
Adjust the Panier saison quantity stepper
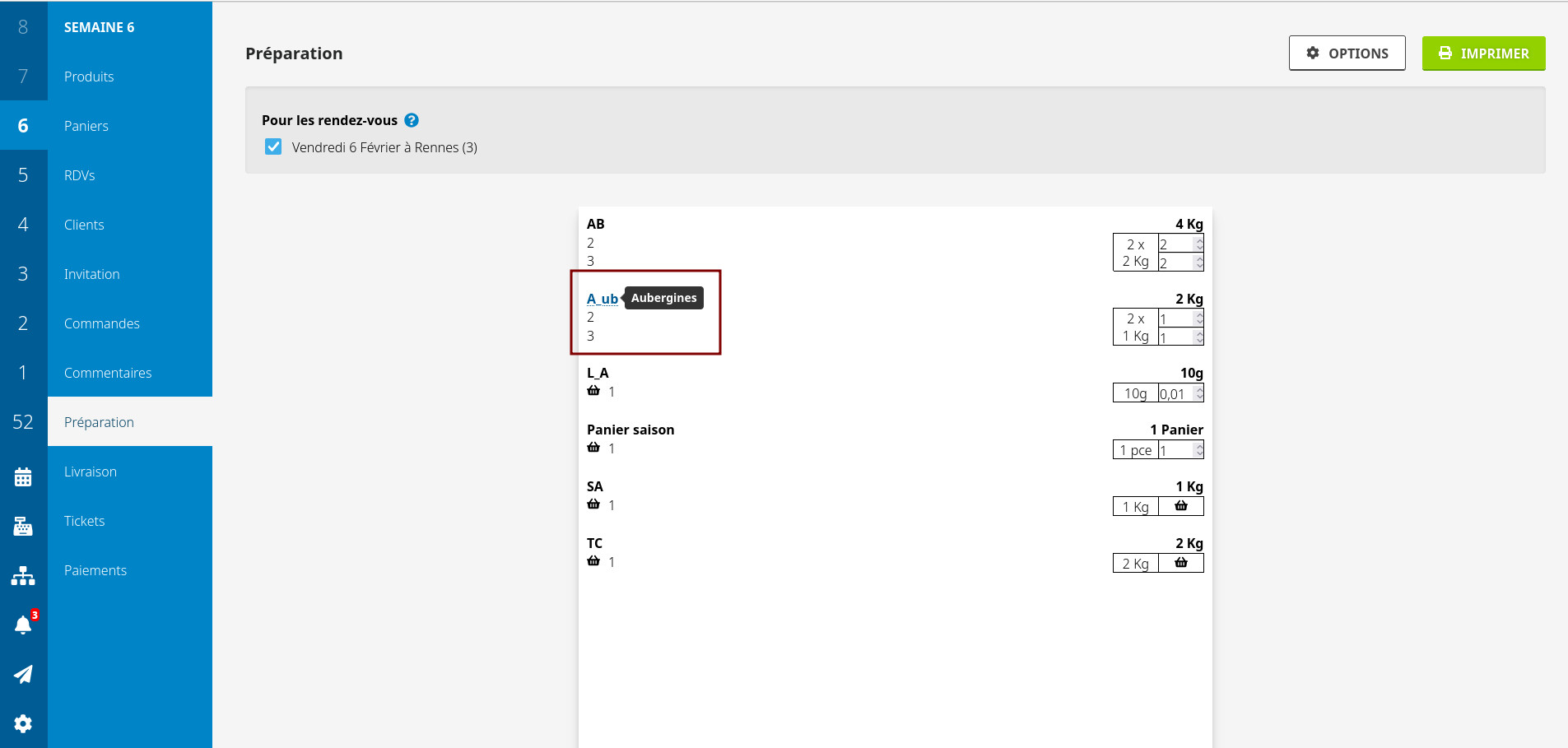click(x=1199, y=450)
